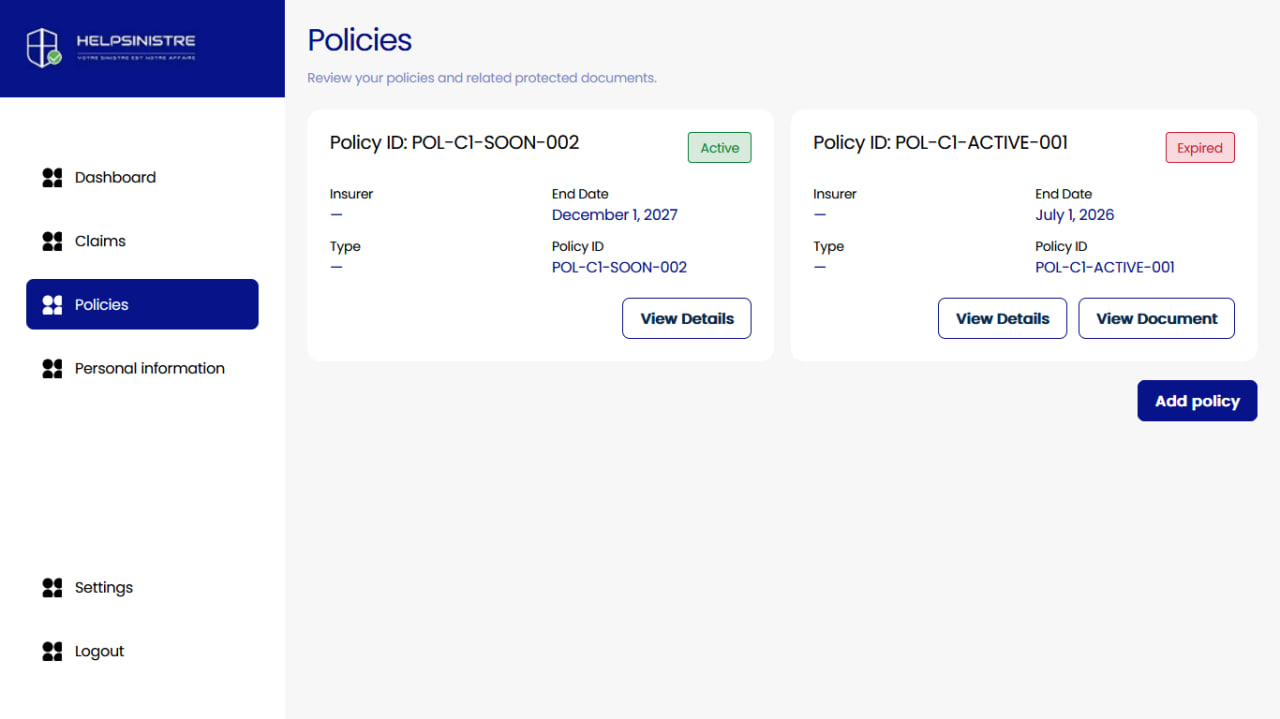Click the Policies sidebar icon

click(x=52, y=305)
